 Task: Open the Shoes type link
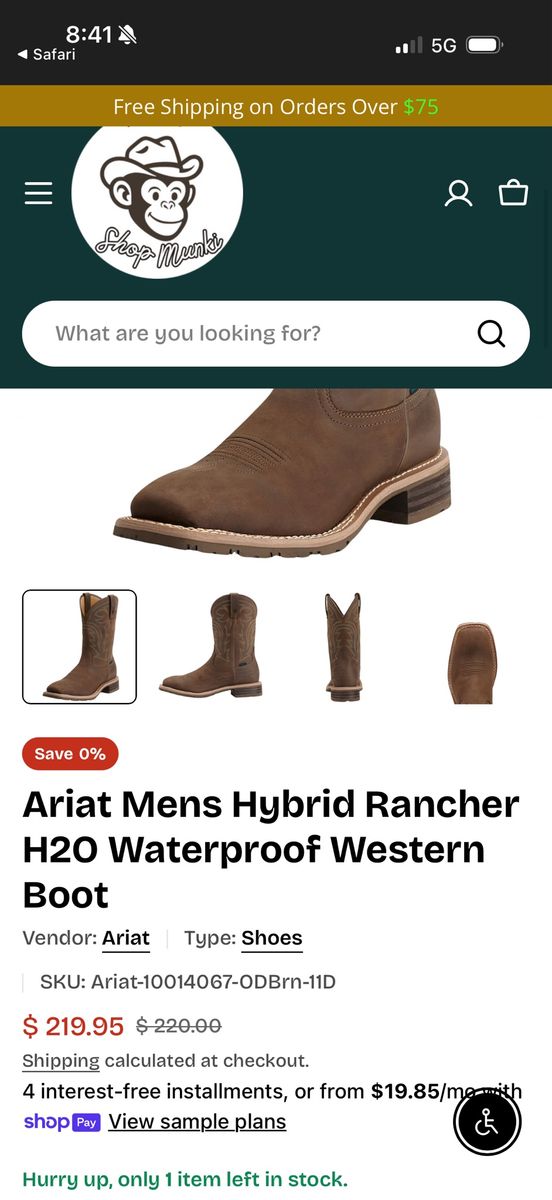(x=272, y=938)
